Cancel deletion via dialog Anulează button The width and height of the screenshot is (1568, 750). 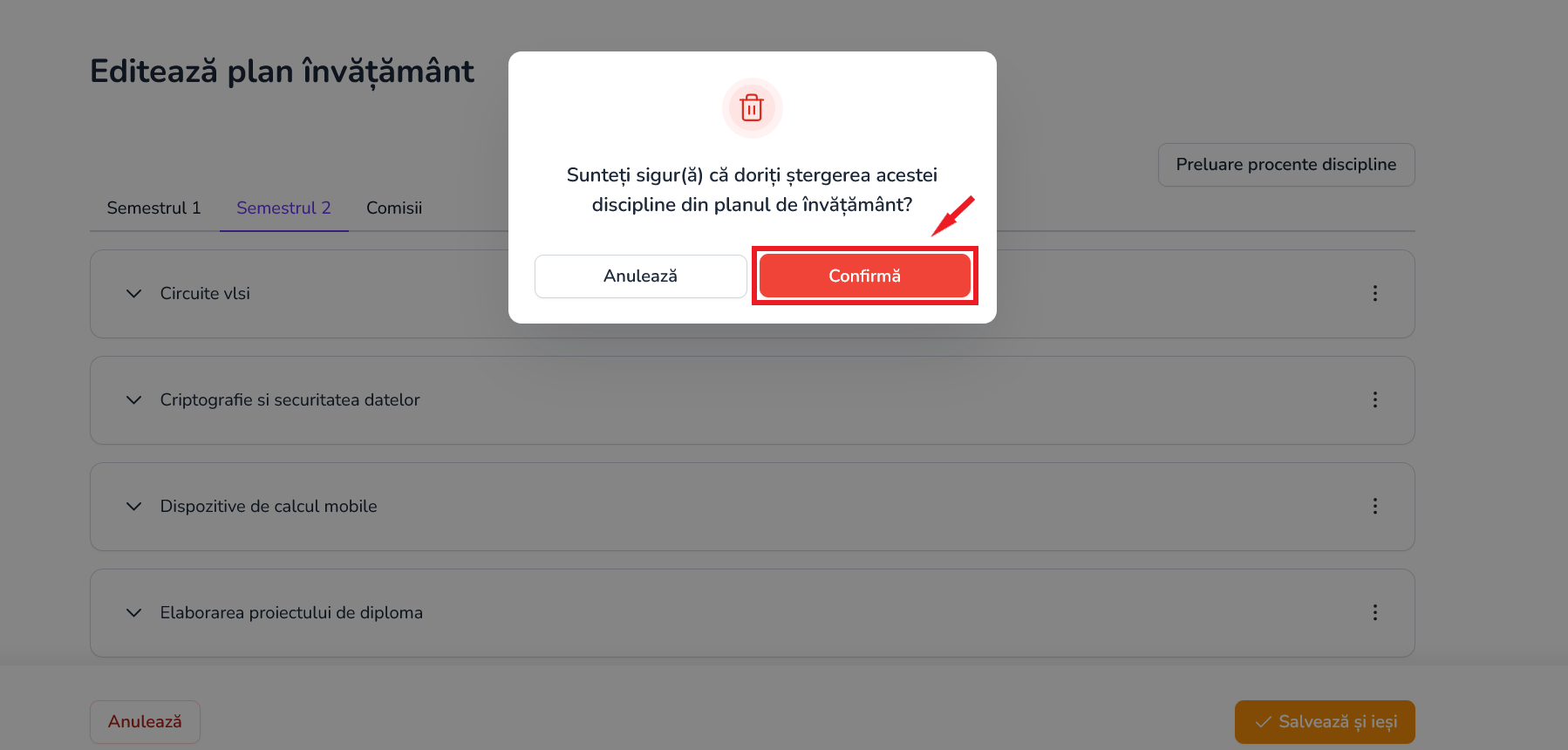click(x=640, y=276)
